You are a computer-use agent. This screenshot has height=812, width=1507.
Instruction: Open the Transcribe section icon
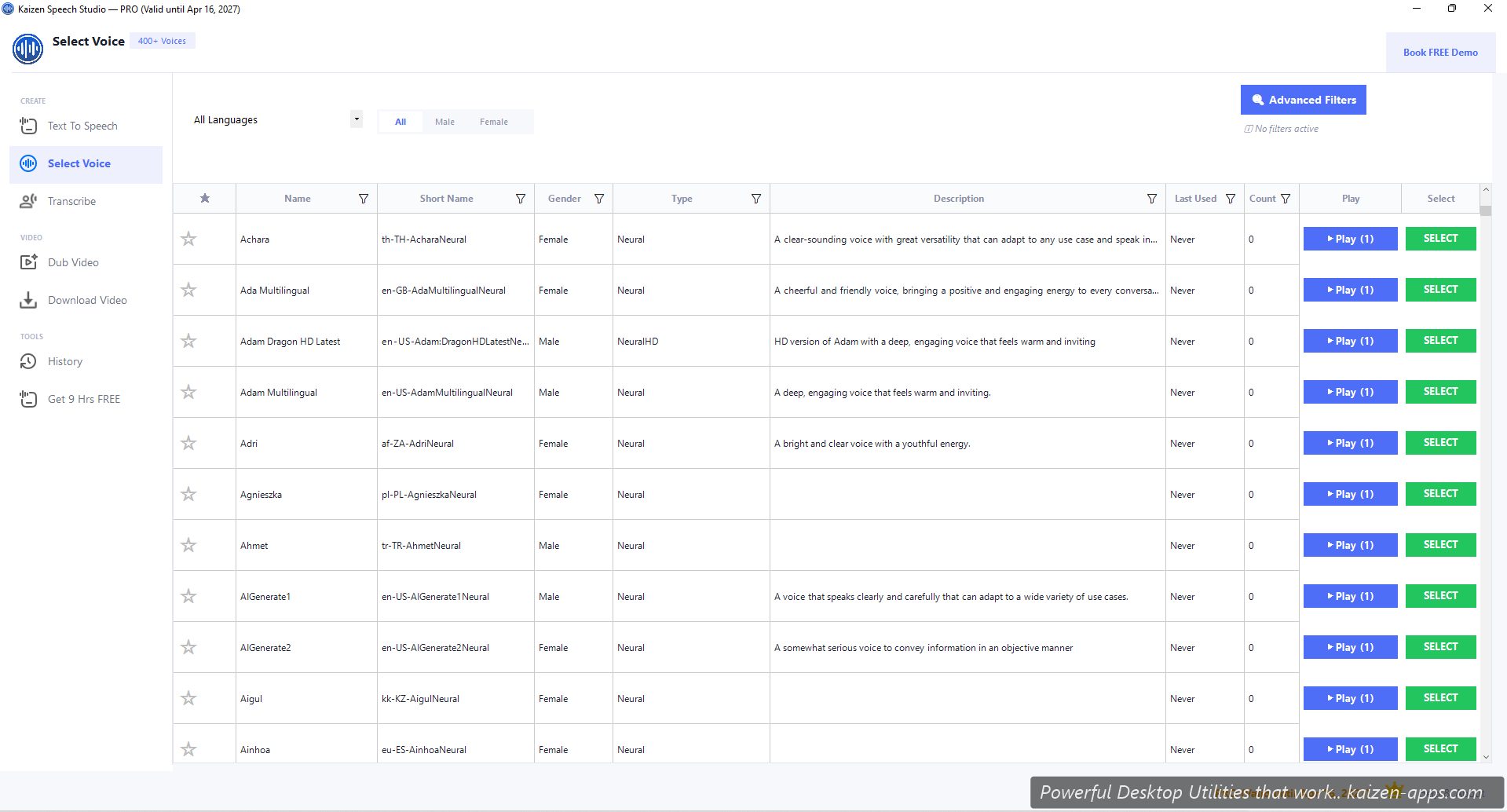point(28,201)
